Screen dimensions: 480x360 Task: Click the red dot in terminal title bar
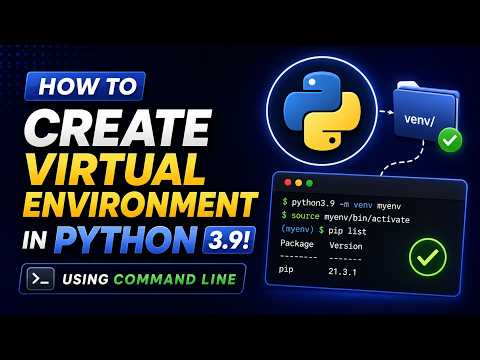pyautogui.click(x=288, y=182)
